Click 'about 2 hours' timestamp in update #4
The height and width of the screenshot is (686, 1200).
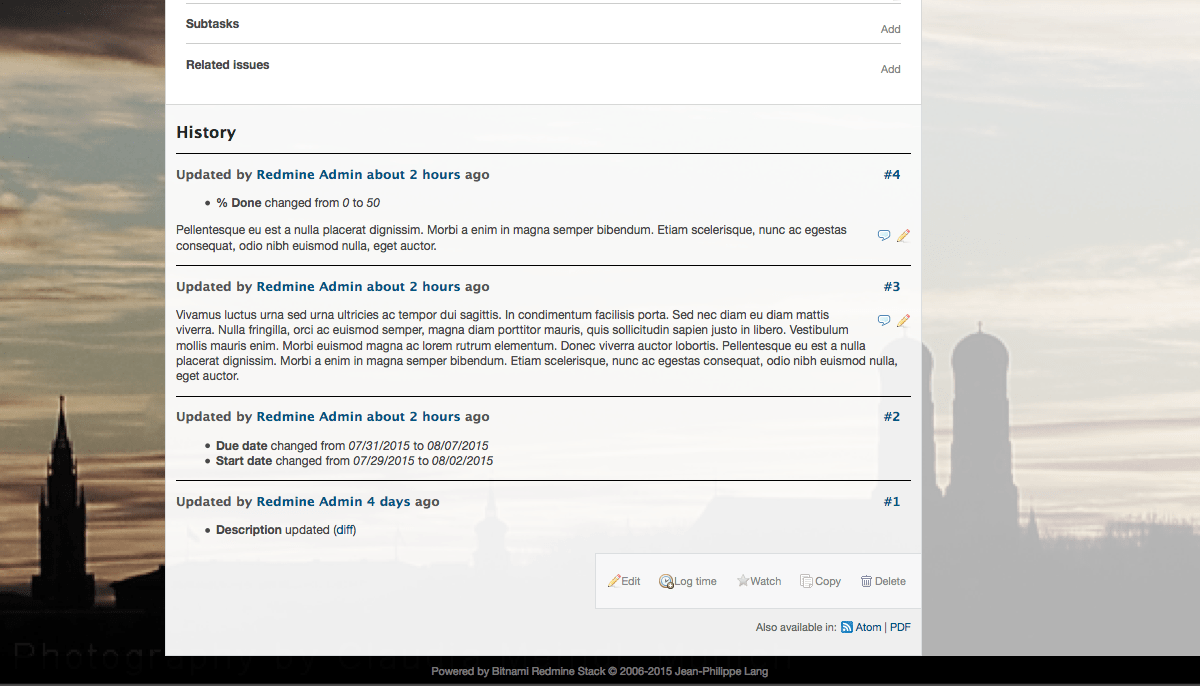pos(413,175)
